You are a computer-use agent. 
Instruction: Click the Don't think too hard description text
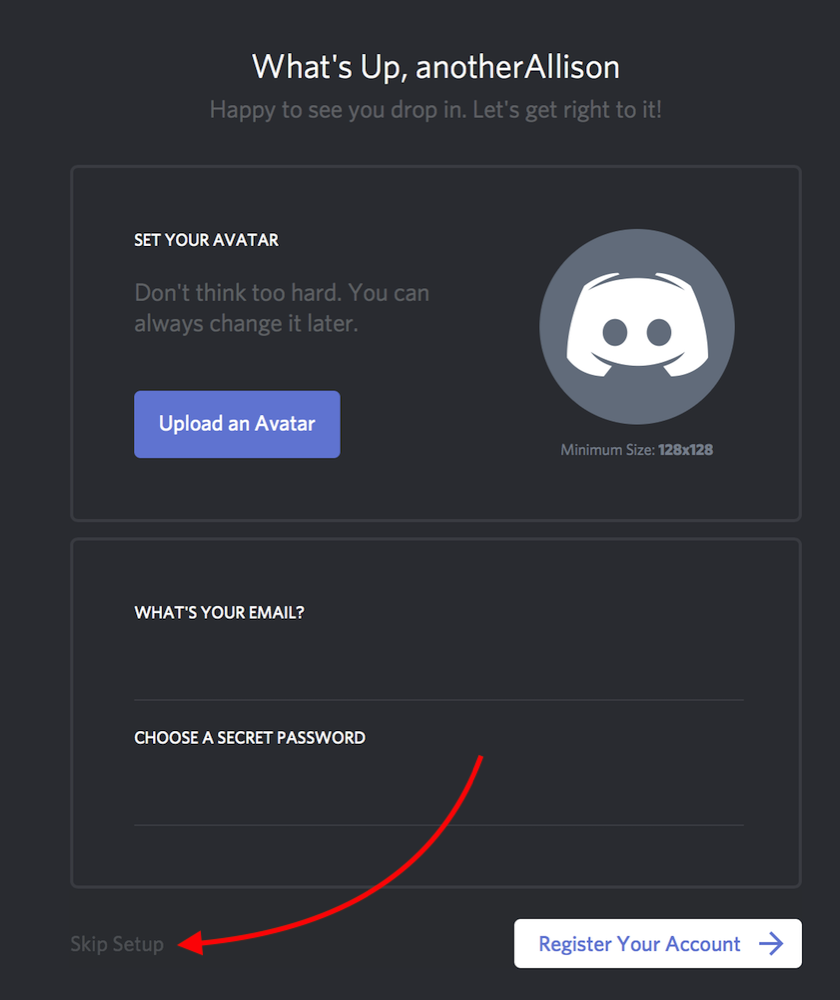coord(281,308)
